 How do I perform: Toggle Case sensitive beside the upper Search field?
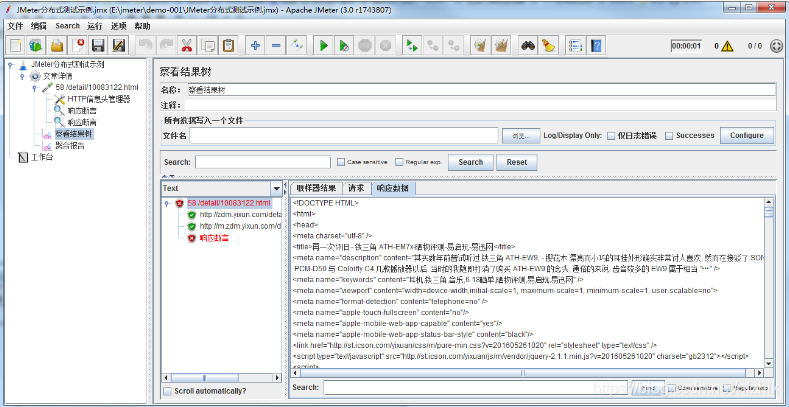coord(341,162)
